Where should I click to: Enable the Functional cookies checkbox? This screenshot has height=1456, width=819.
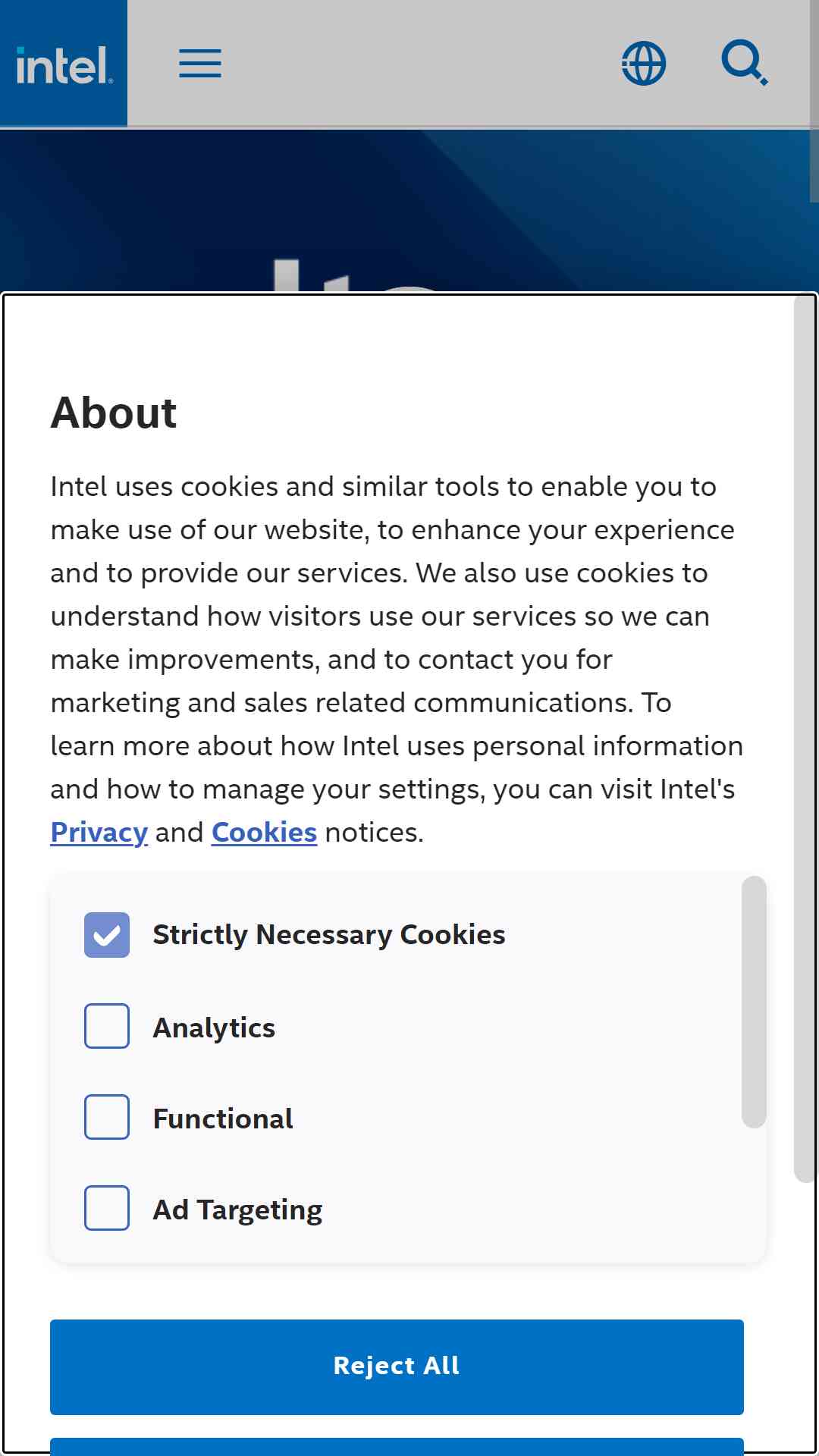tap(107, 1117)
